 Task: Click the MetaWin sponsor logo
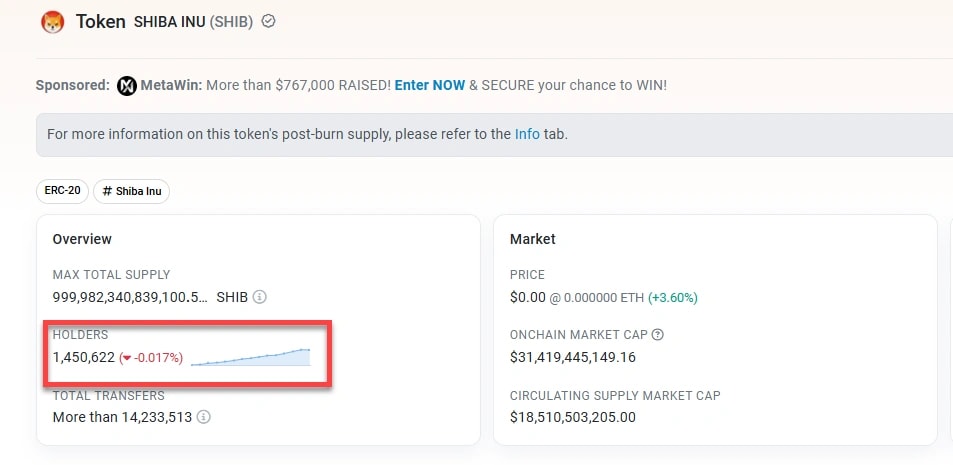pyautogui.click(x=127, y=85)
